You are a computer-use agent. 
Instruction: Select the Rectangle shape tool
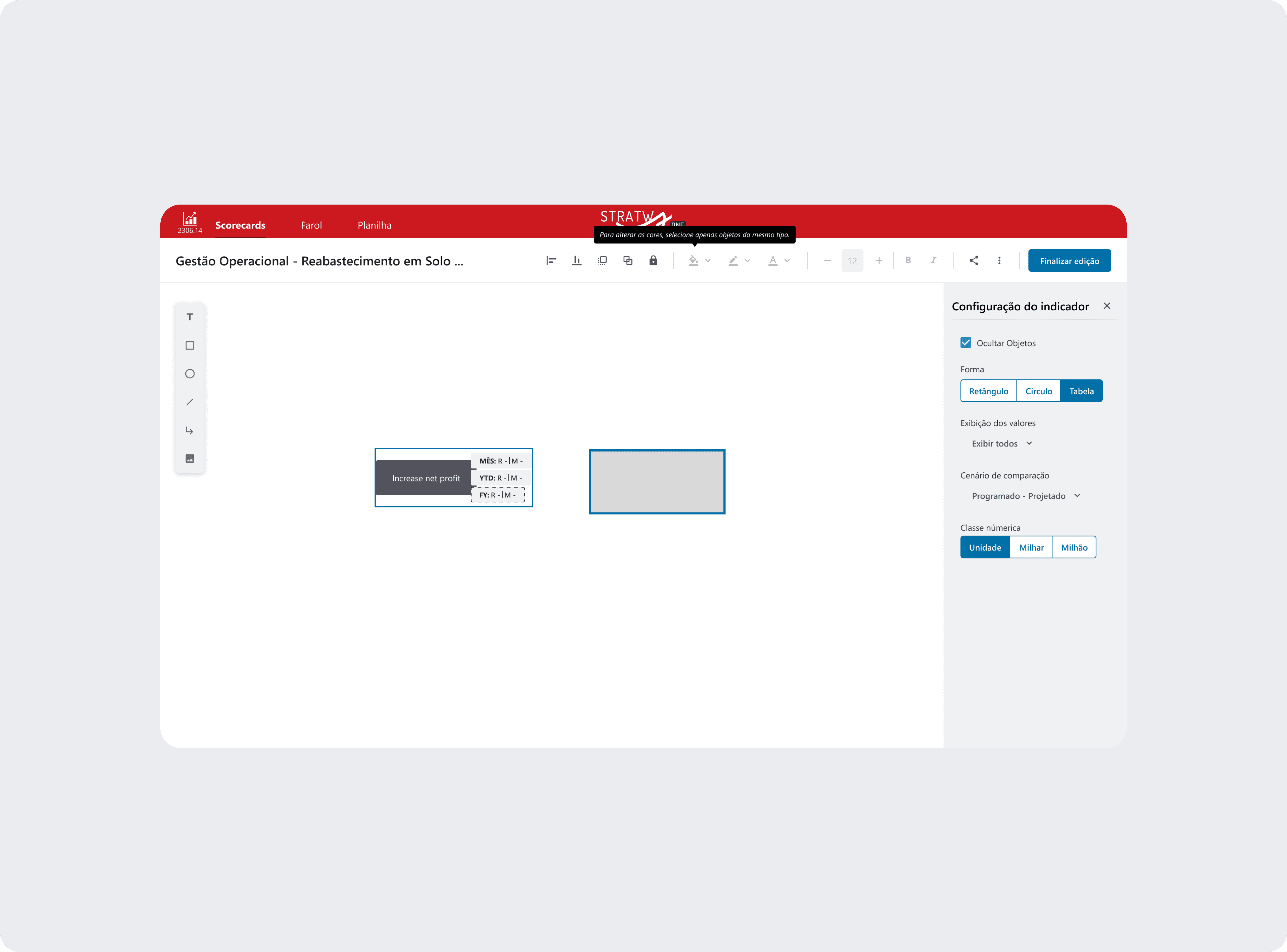tap(190, 345)
